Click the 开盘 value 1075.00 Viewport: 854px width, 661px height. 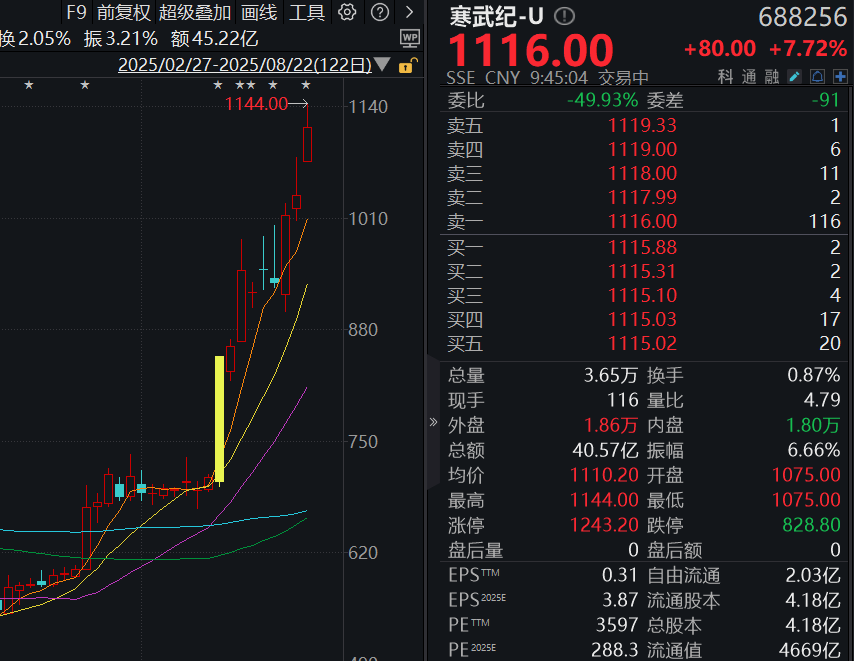click(x=806, y=475)
